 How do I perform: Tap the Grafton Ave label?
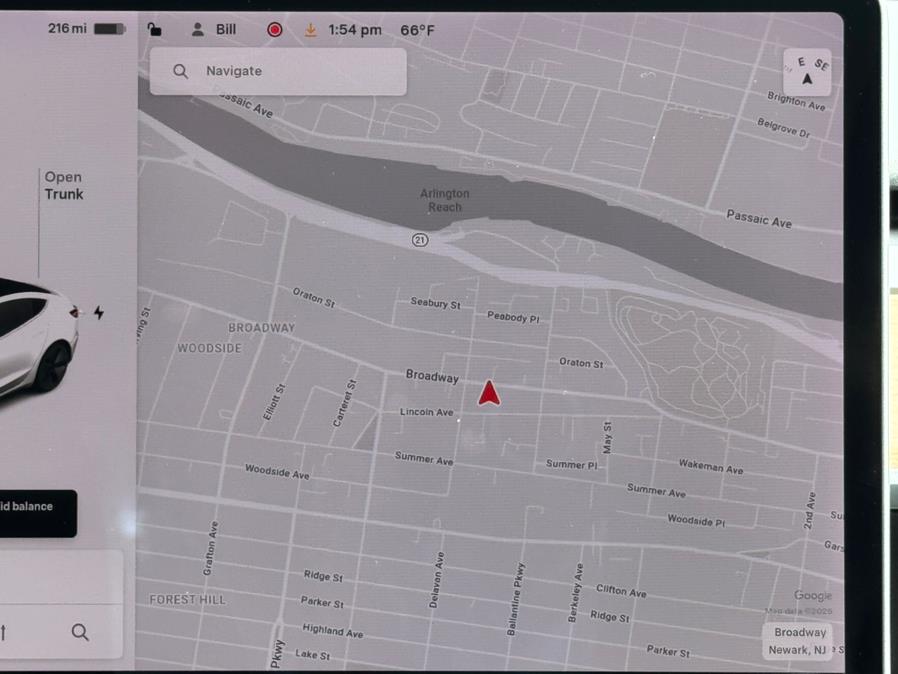point(211,548)
